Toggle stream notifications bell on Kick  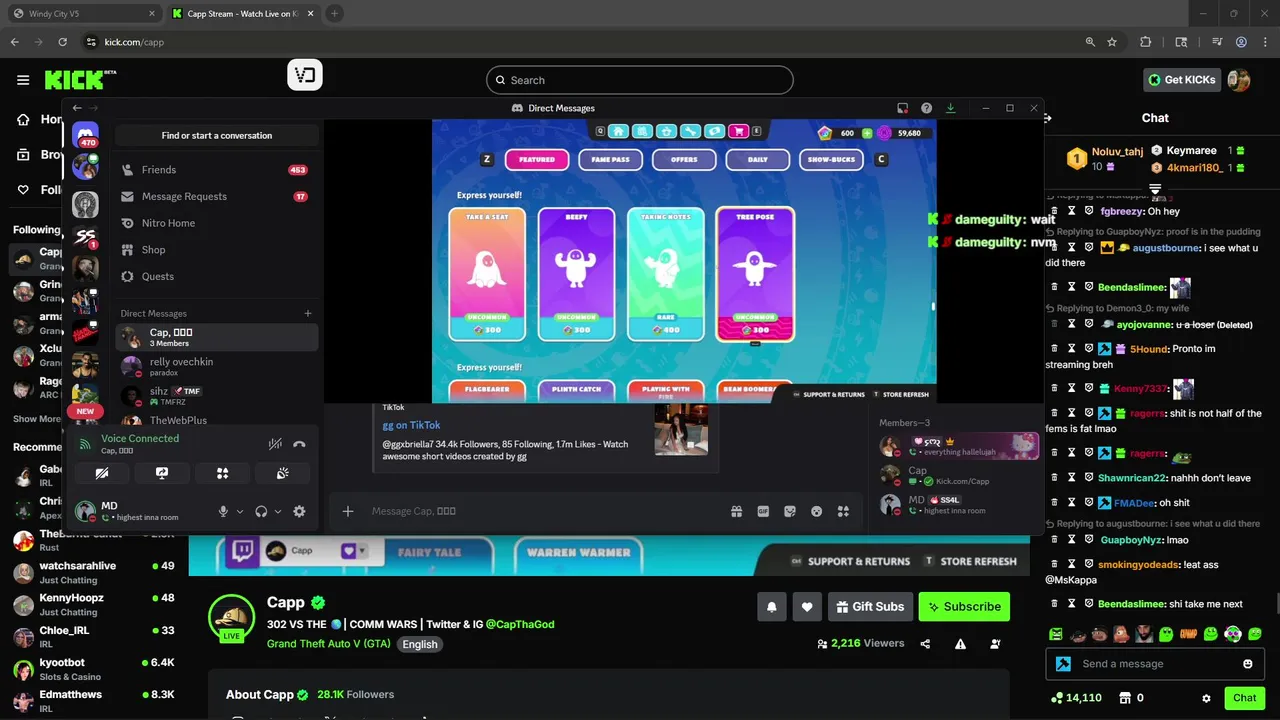pos(772,606)
